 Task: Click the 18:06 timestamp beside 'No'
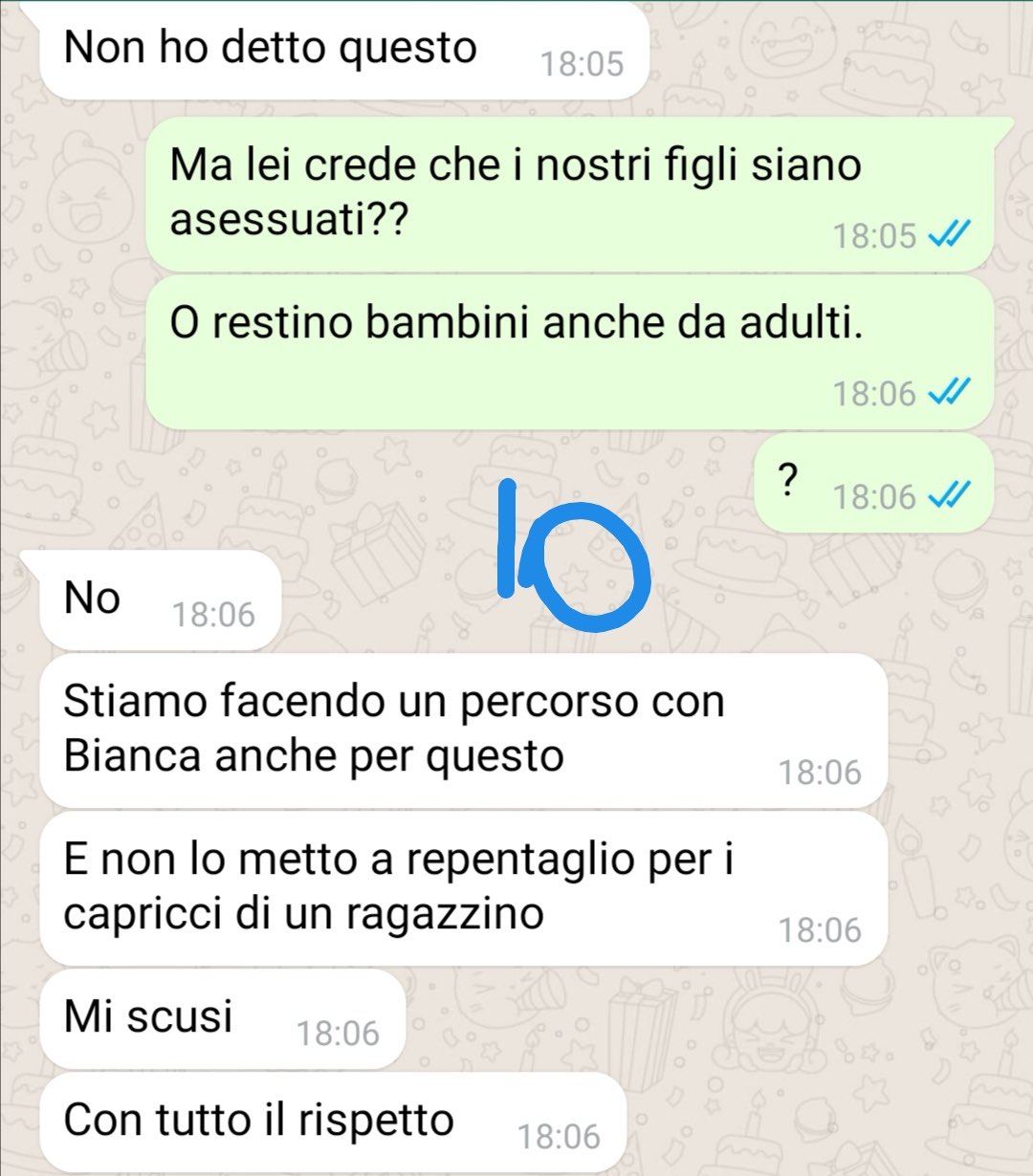coord(213,615)
